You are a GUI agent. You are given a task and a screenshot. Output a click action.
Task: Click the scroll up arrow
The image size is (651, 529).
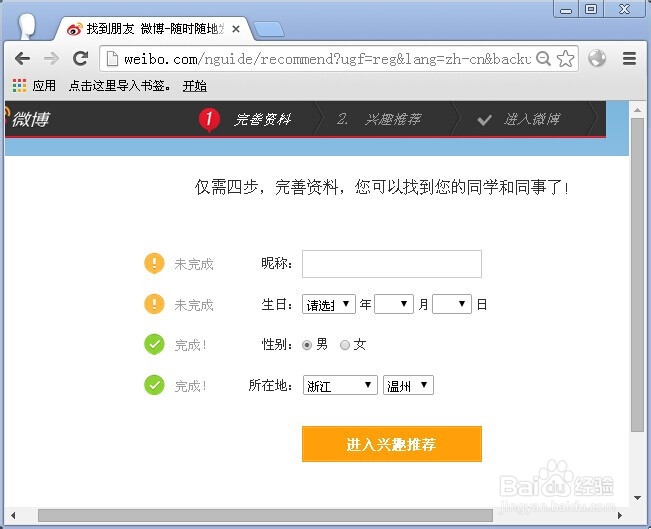pos(637,110)
